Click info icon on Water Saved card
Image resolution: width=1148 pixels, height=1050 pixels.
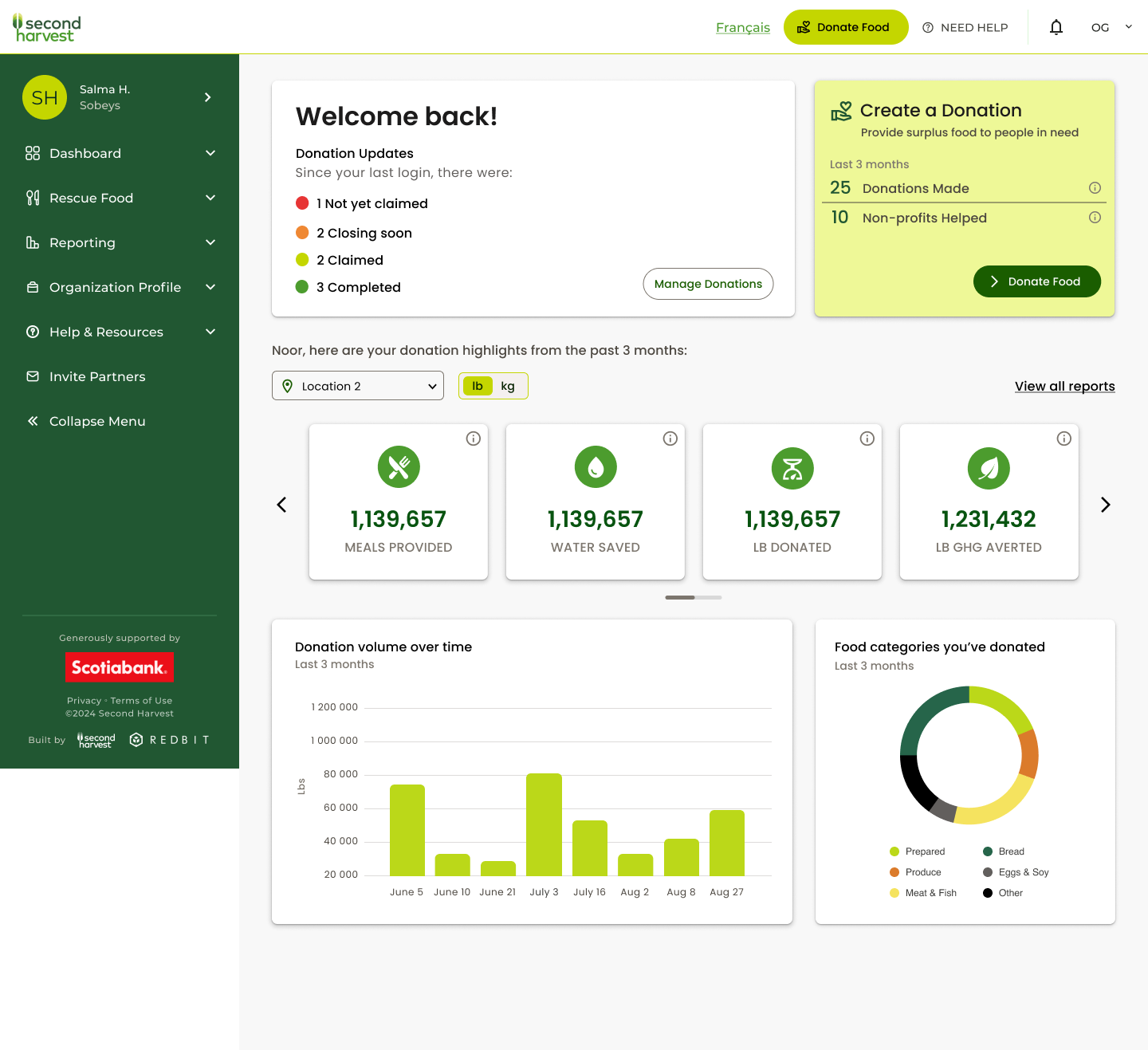pyautogui.click(x=670, y=438)
